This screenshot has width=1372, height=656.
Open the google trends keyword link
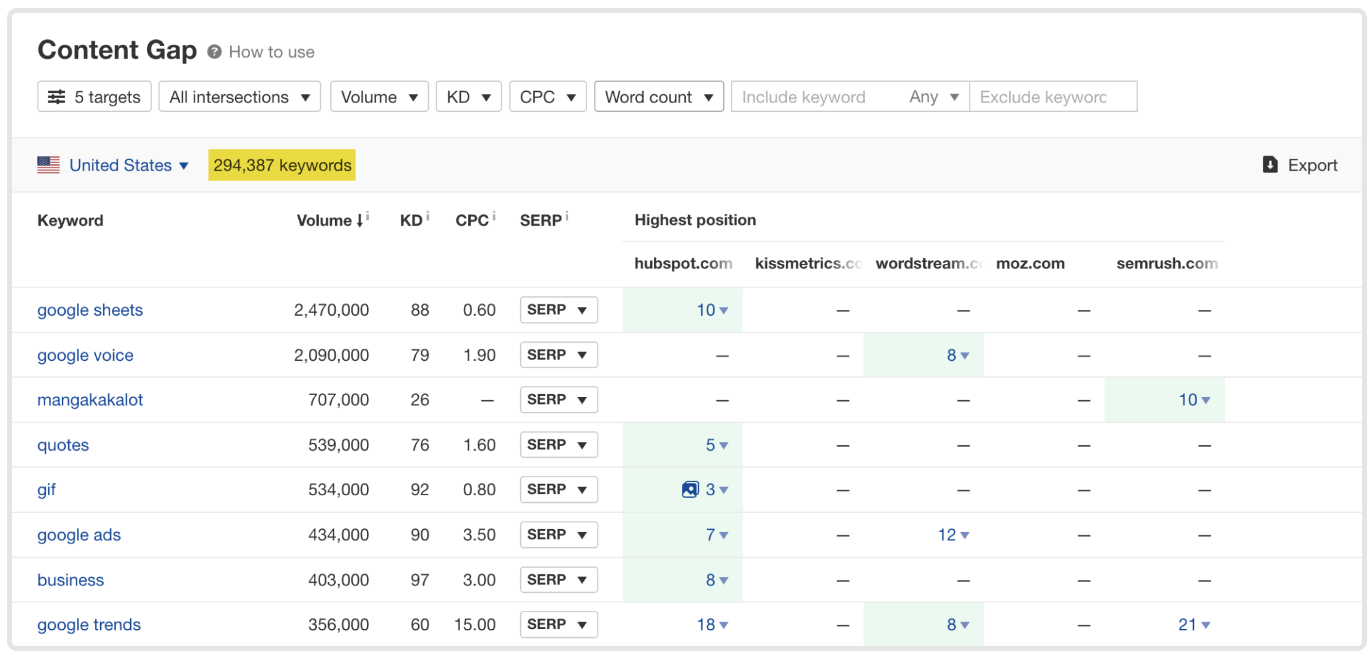click(89, 625)
